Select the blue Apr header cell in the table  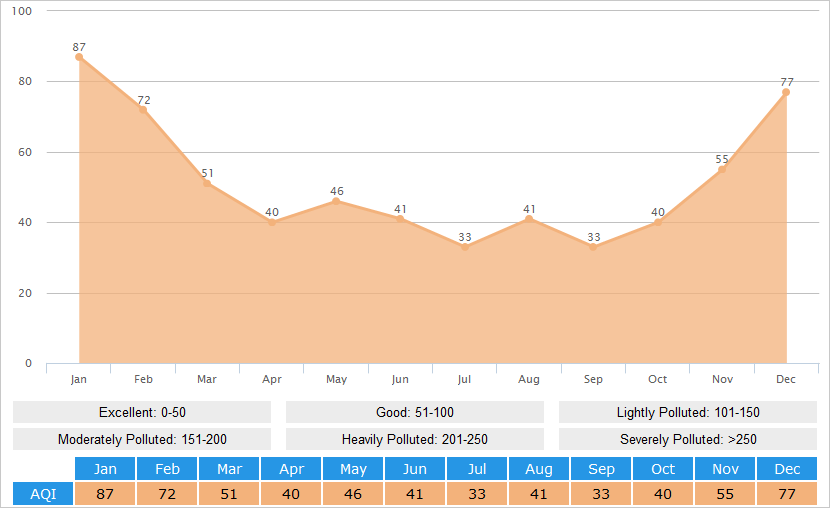tap(291, 469)
